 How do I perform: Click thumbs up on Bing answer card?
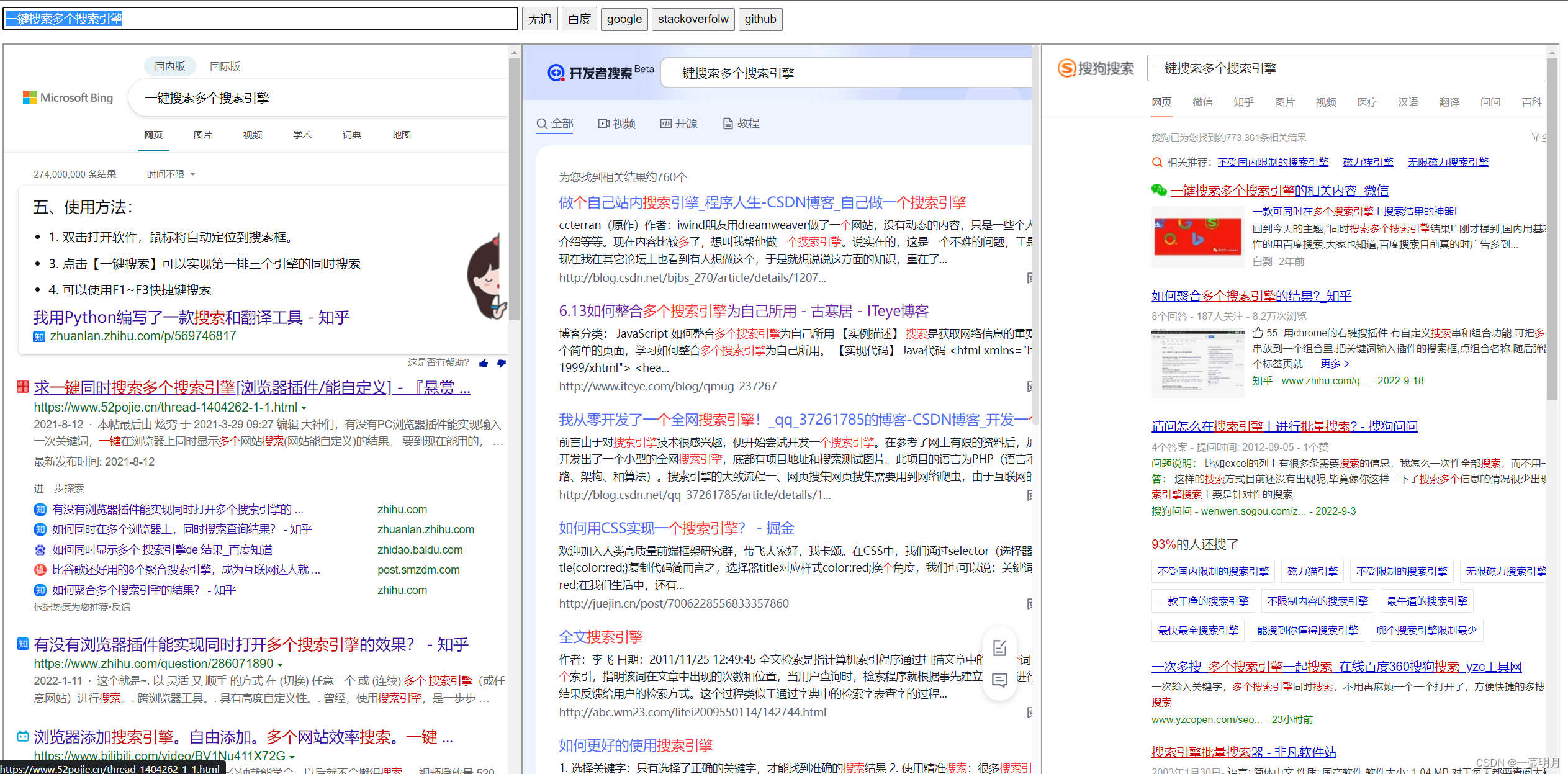pos(484,363)
